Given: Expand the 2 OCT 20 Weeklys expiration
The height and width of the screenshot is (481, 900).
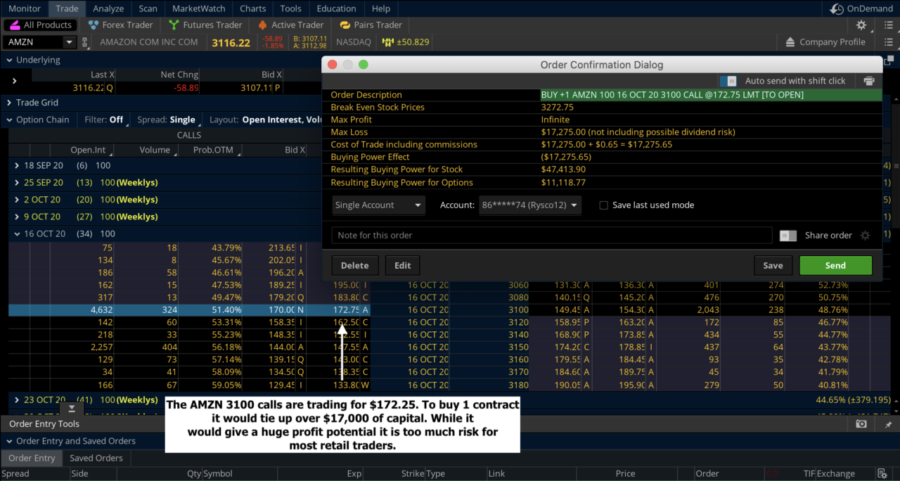Looking at the screenshot, I should click(x=17, y=200).
